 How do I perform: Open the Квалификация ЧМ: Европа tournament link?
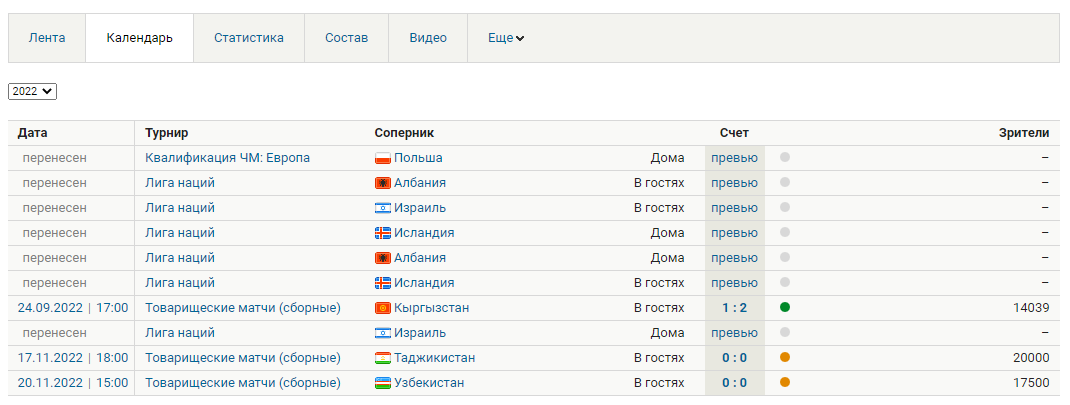click(227, 158)
